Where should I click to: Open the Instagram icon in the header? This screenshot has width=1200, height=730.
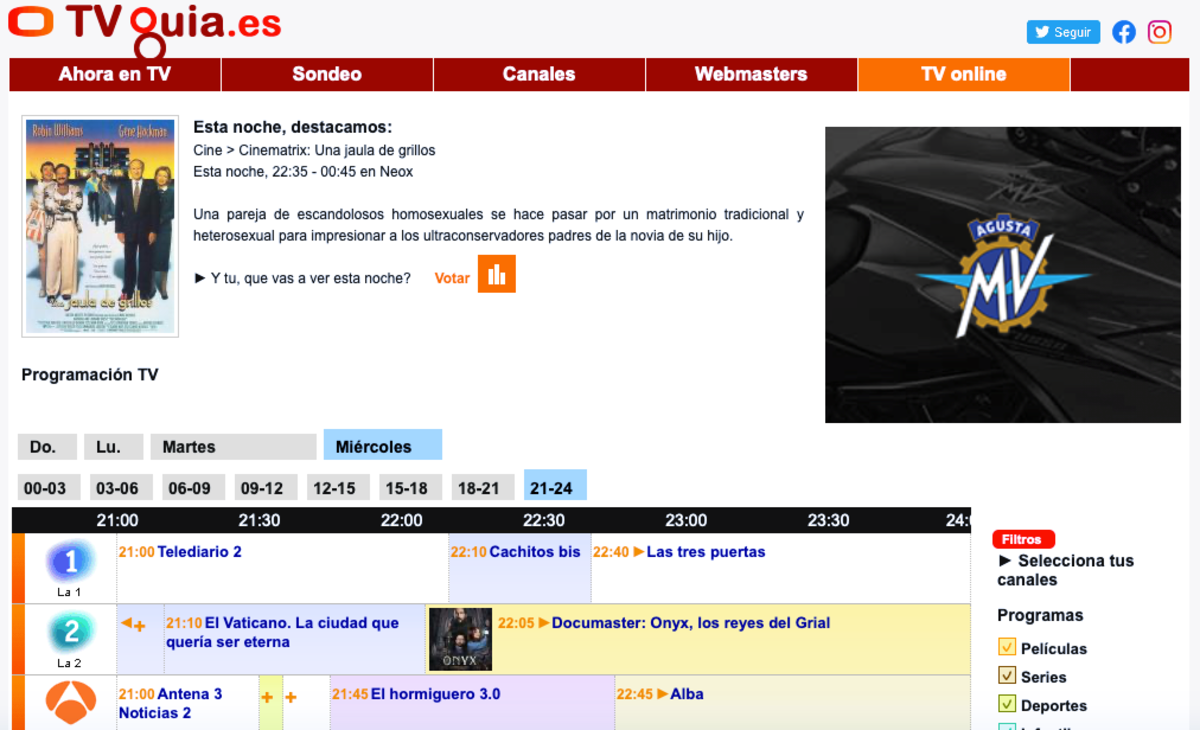1159,32
